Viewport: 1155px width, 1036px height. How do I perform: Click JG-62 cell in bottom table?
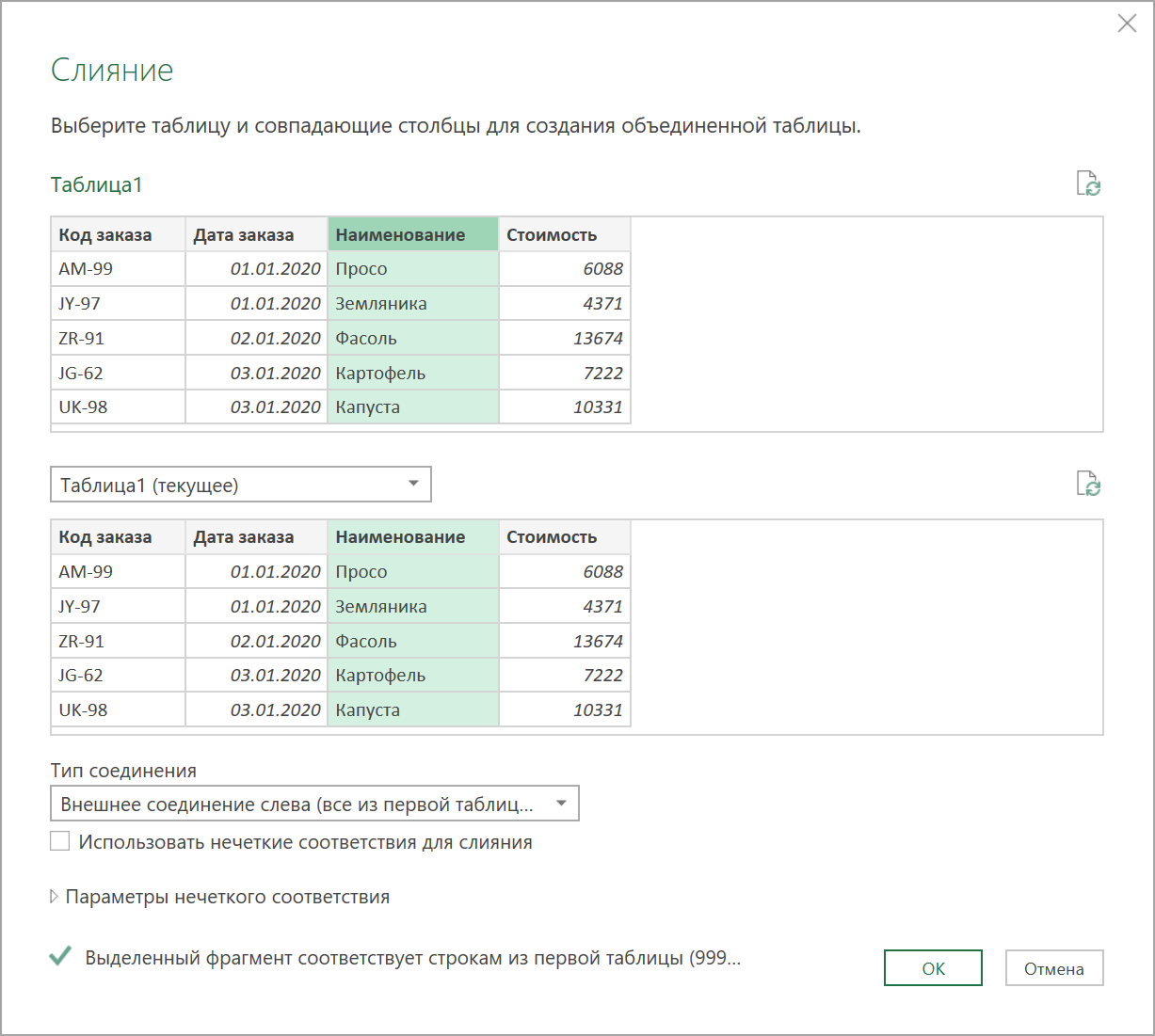(118, 676)
